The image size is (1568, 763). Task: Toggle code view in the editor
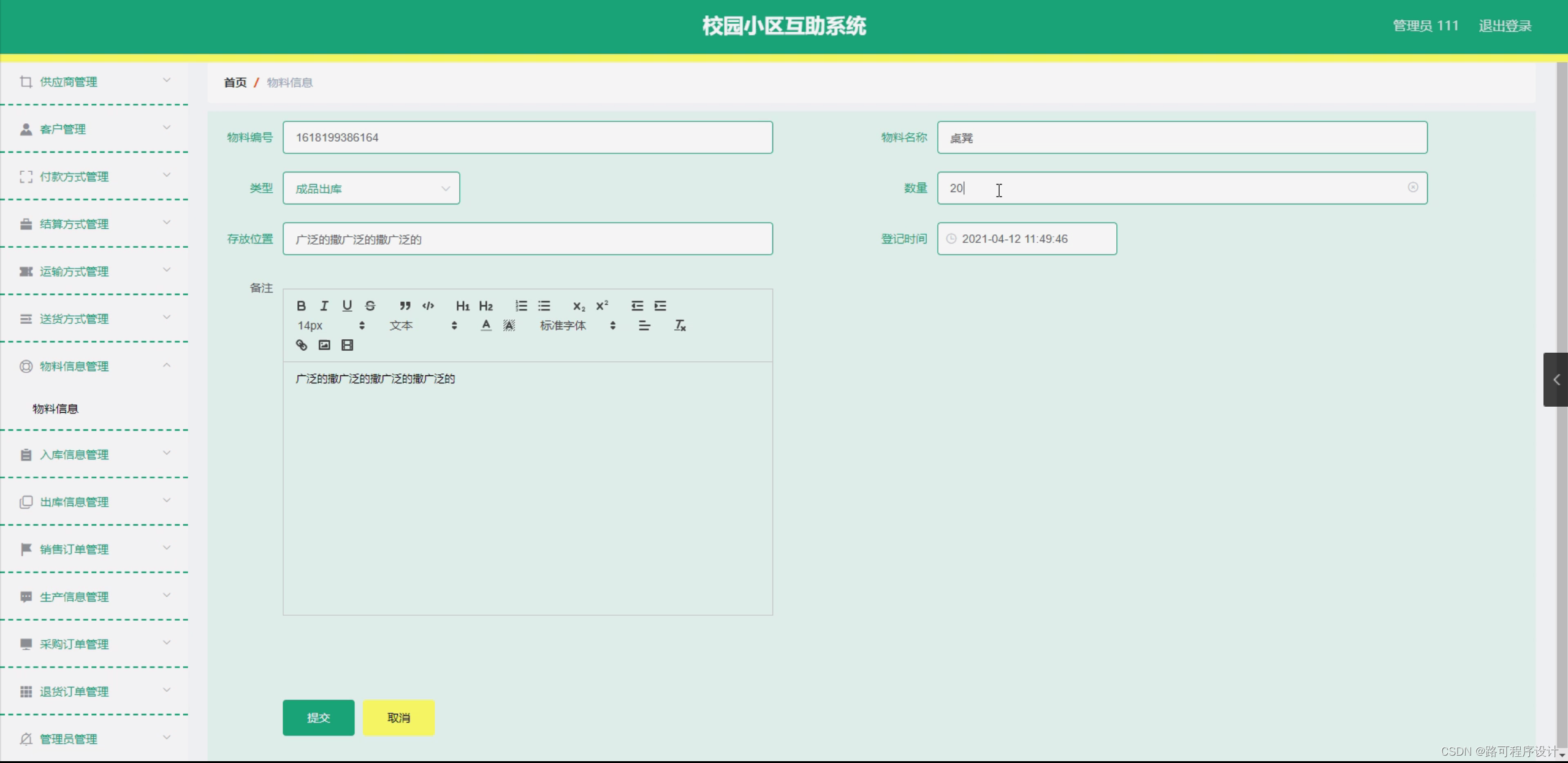[x=428, y=305]
